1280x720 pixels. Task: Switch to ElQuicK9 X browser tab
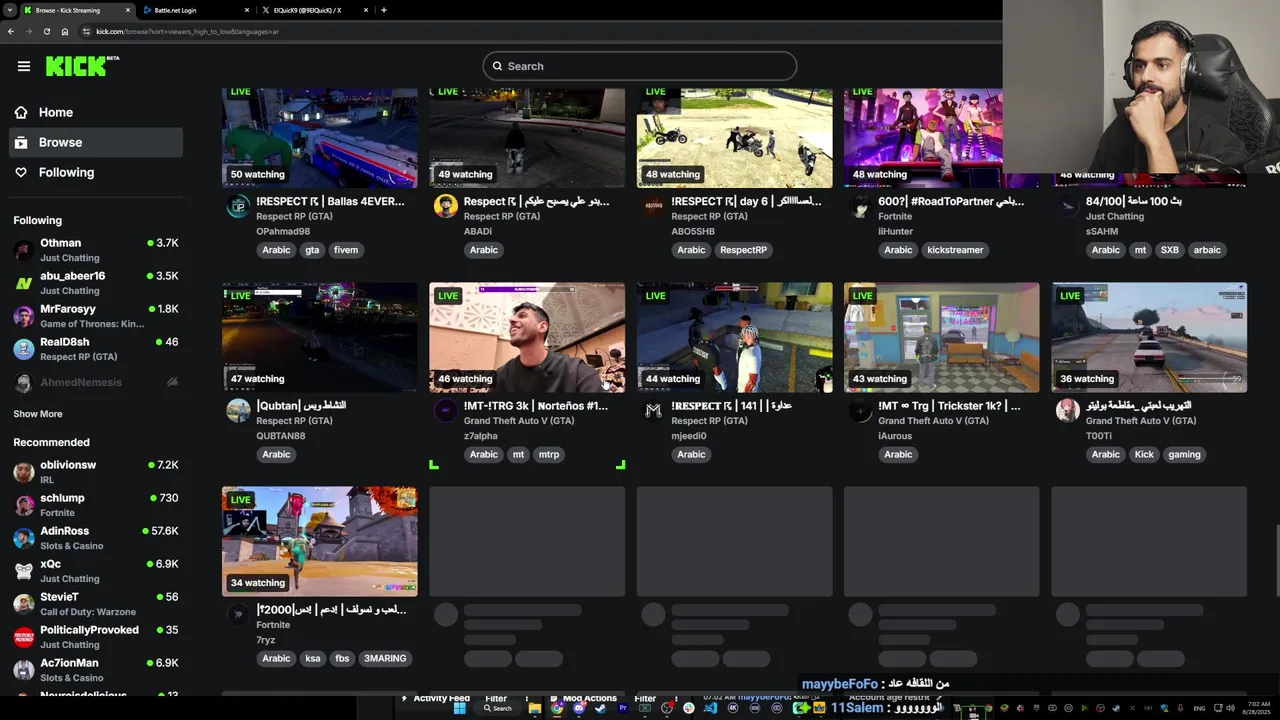point(313,10)
